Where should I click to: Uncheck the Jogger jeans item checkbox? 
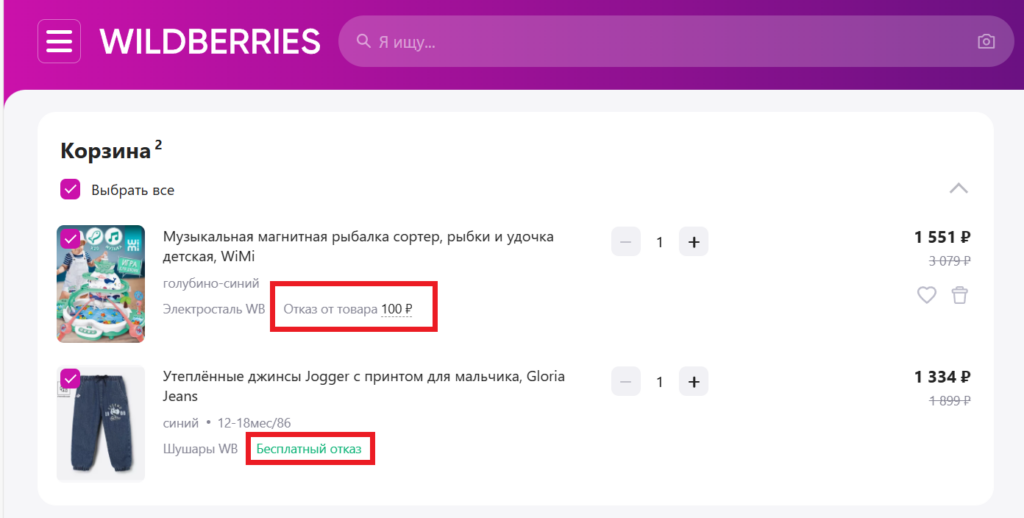click(70, 378)
